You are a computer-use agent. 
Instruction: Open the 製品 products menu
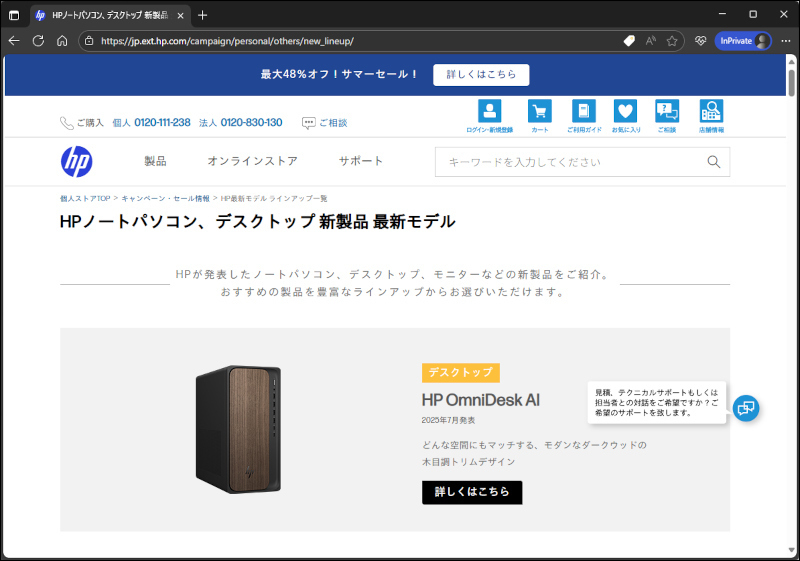(x=155, y=161)
